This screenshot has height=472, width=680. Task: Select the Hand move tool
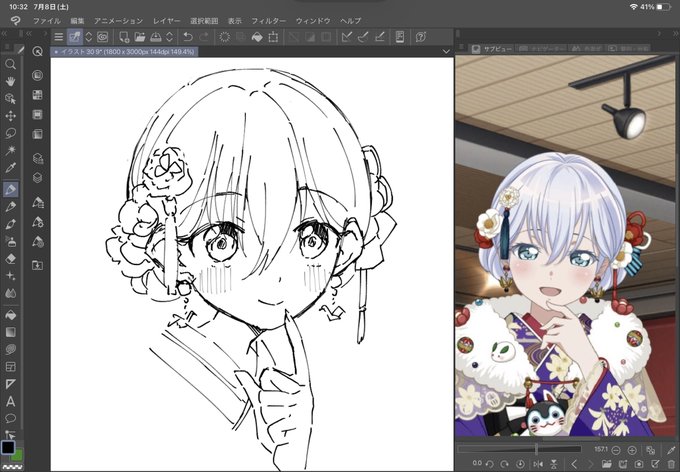(10, 82)
